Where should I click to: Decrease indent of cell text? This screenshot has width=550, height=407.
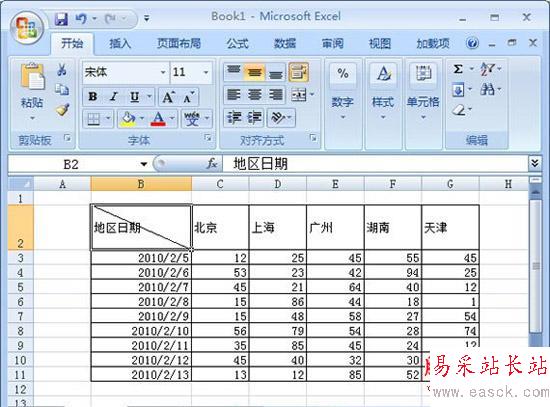[x=233, y=118]
